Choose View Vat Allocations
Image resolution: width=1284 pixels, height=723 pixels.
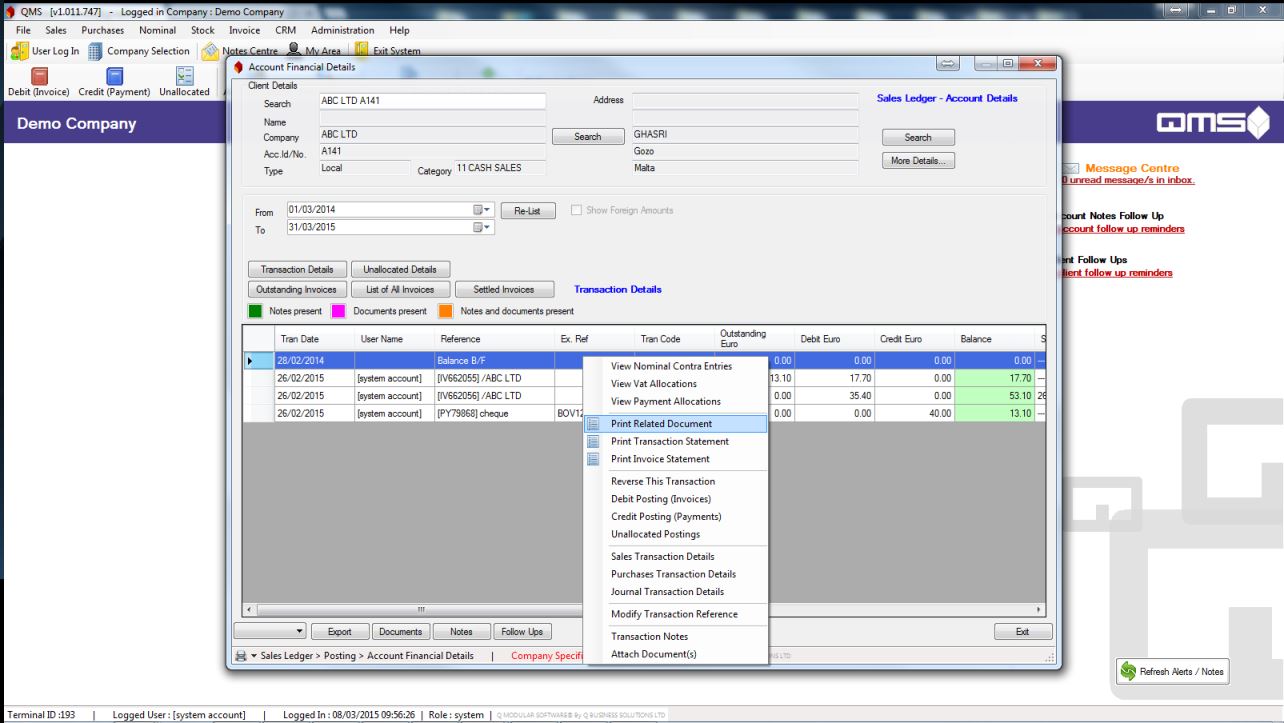click(676, 384)
